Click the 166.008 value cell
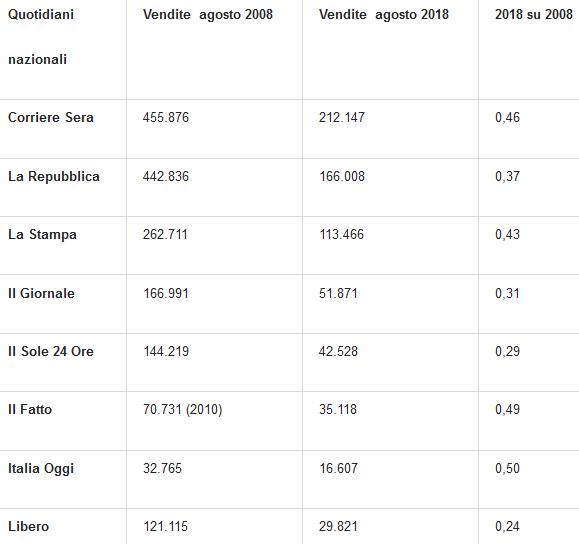Screen dimensions: 579x544 point(342,177)
